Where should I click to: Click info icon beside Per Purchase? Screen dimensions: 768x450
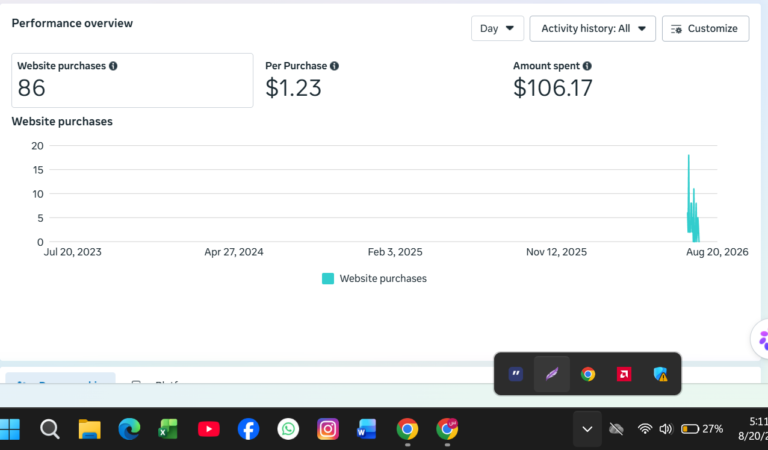[x=335, y=66]
